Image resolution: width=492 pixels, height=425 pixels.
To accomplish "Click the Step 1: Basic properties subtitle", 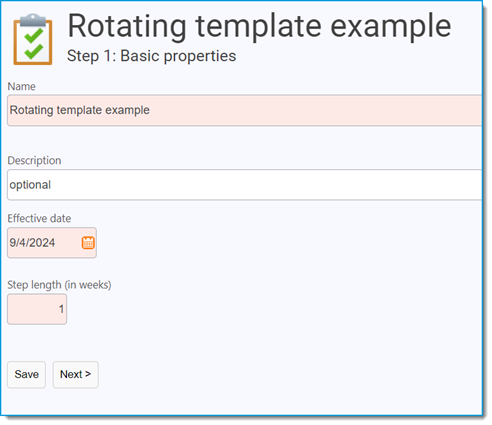I will (x=151, y=56).
